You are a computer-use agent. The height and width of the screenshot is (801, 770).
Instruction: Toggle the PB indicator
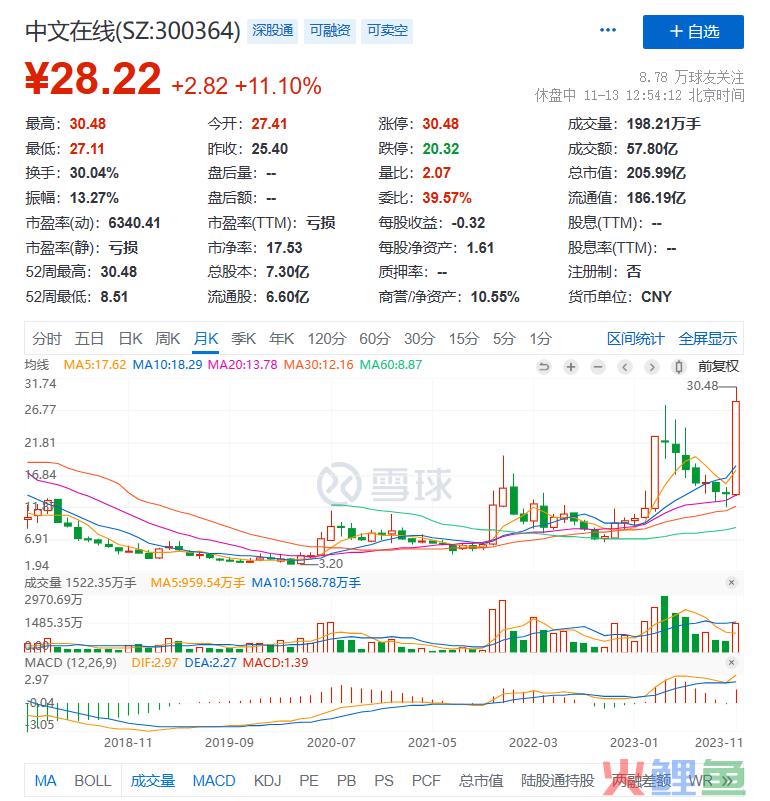coord(346,781)
